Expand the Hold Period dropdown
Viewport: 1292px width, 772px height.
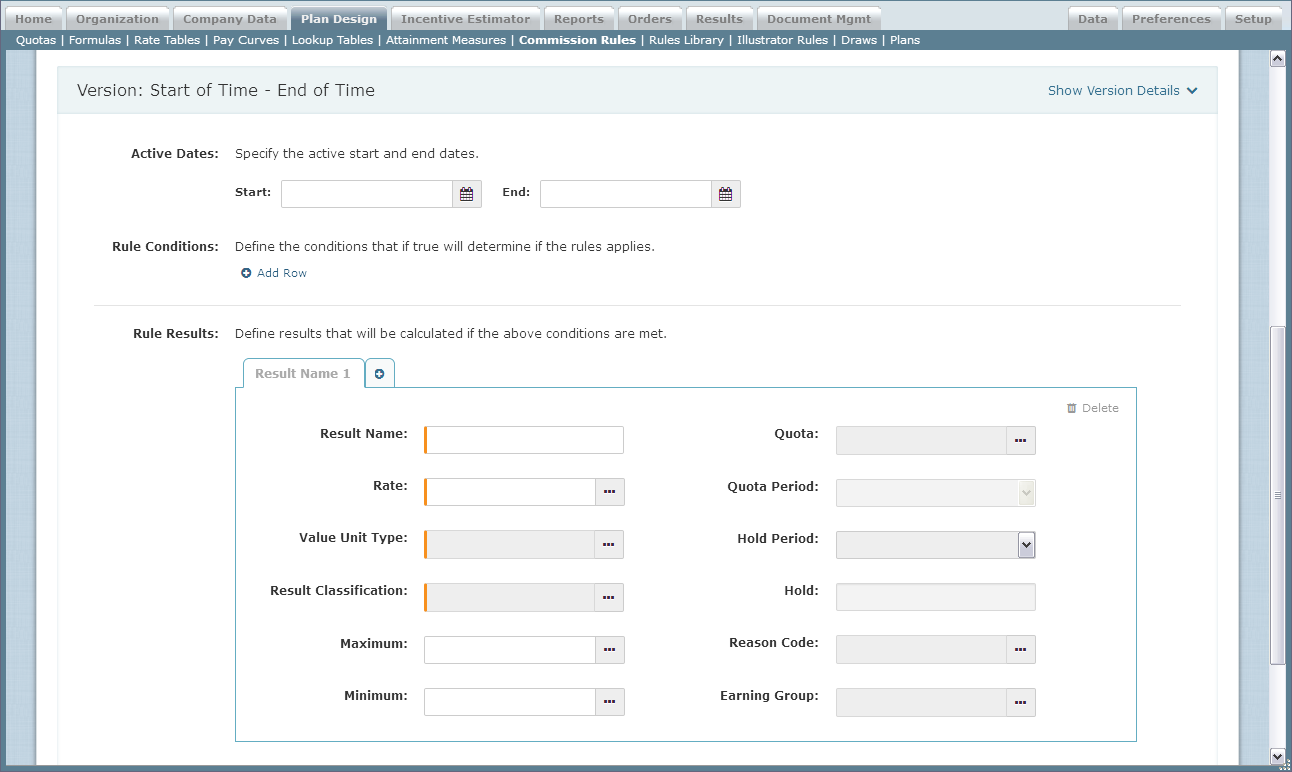1026,545
